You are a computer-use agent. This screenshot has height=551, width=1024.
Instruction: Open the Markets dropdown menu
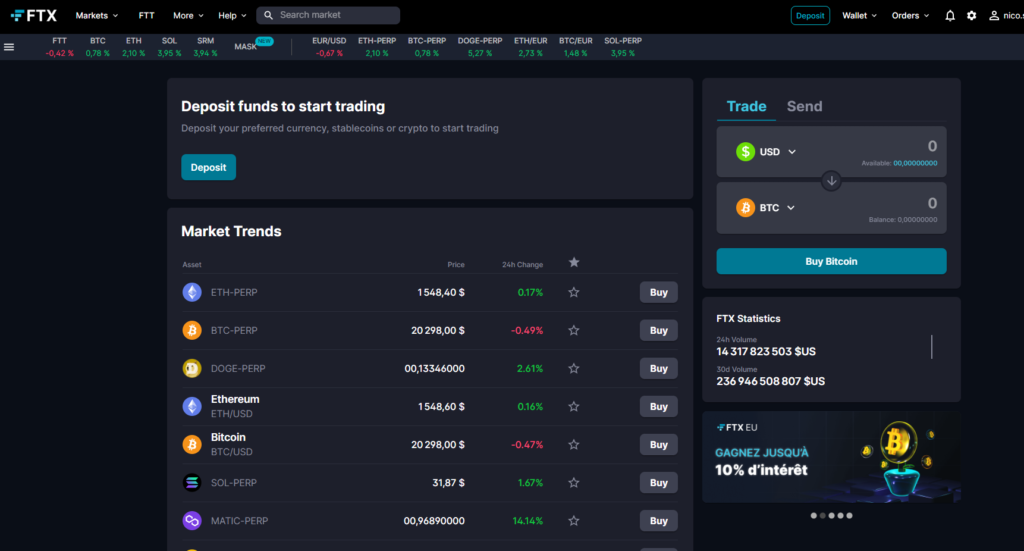(96, 16)
